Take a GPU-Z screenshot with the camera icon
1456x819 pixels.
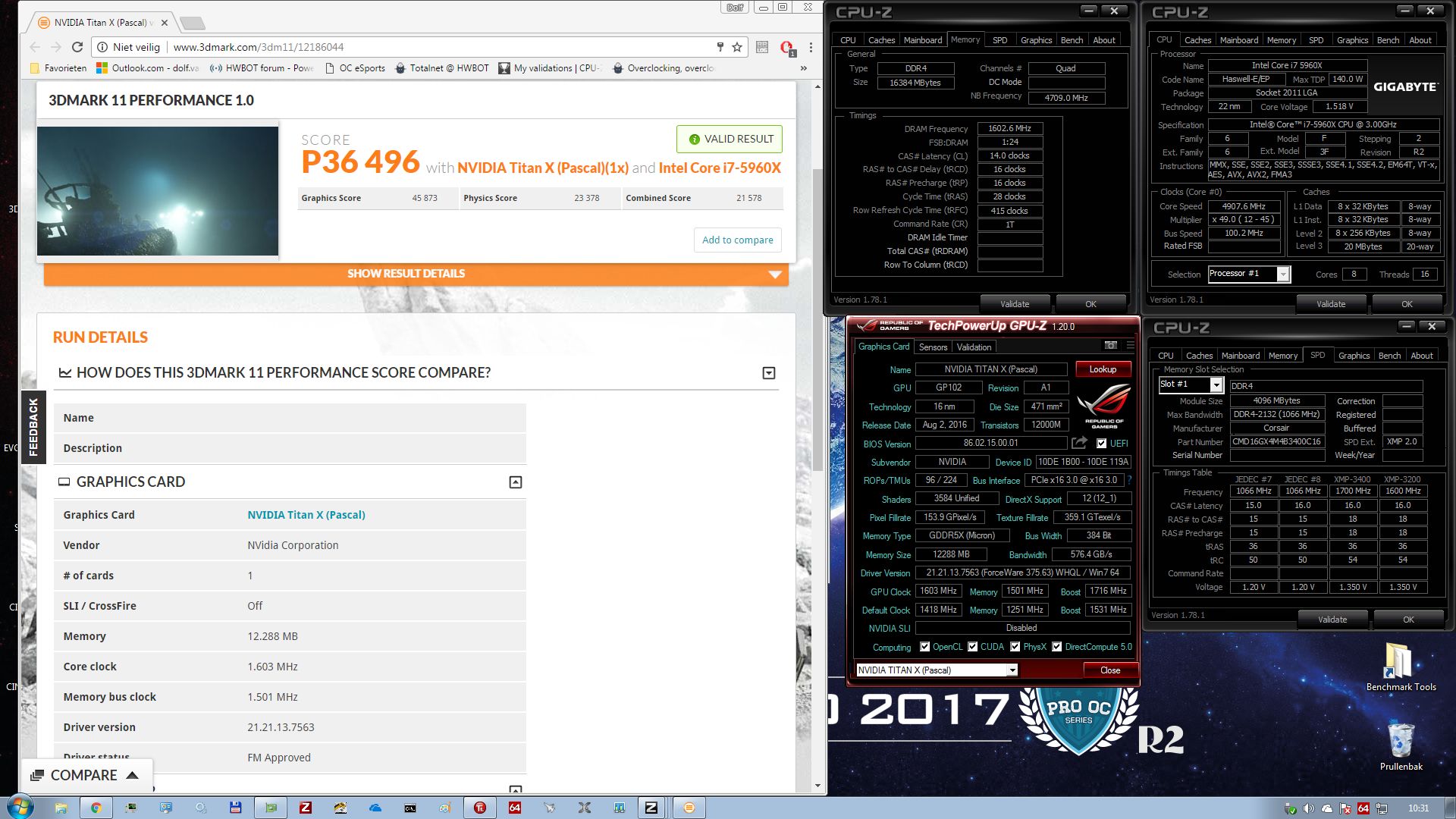tap(1111, 345)
